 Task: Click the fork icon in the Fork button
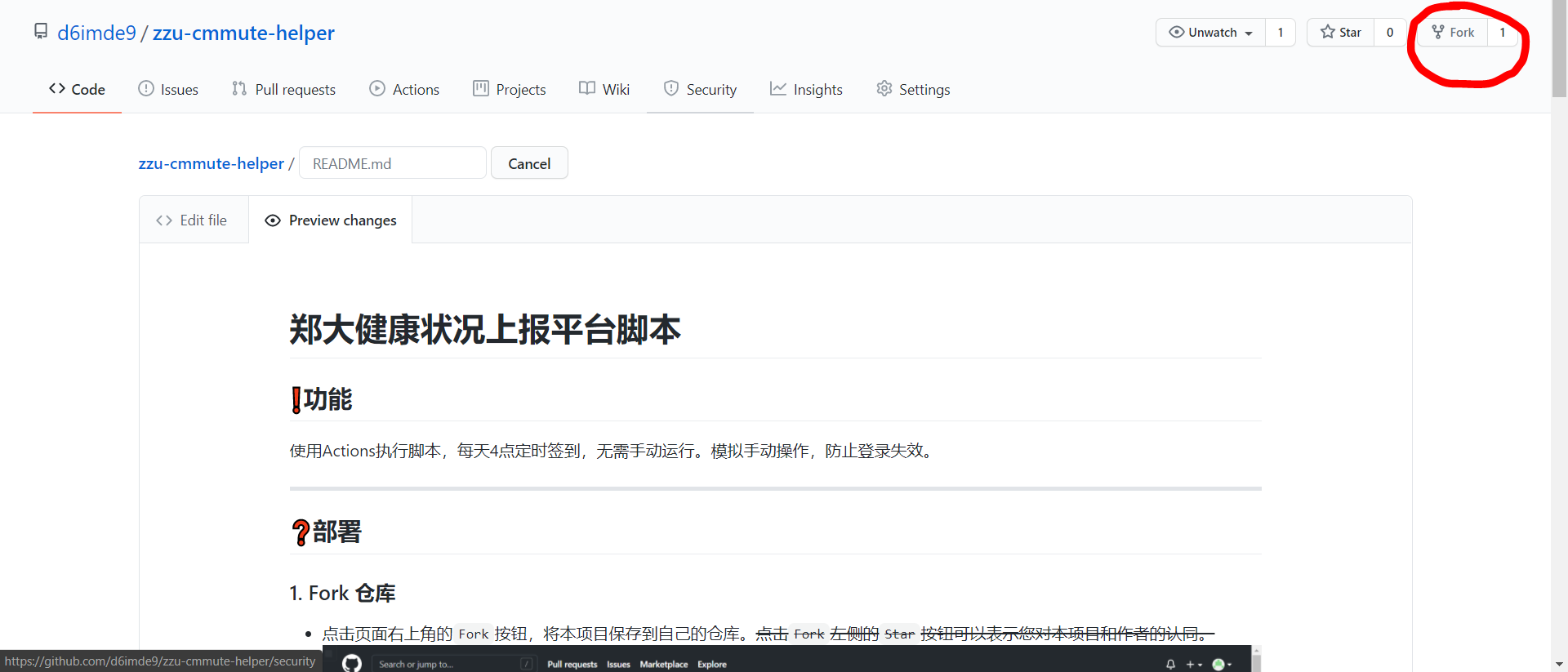(1438, 32)
